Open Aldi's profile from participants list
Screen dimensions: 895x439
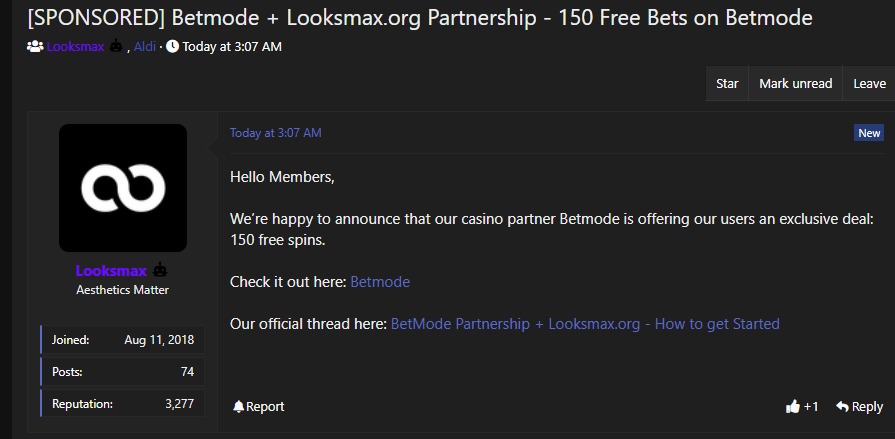click(145, 47)
